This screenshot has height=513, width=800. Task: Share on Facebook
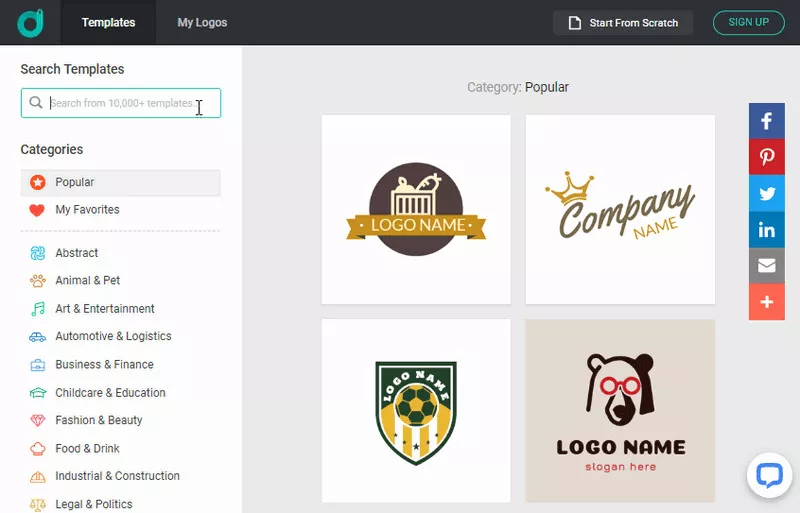pos(766,121)
